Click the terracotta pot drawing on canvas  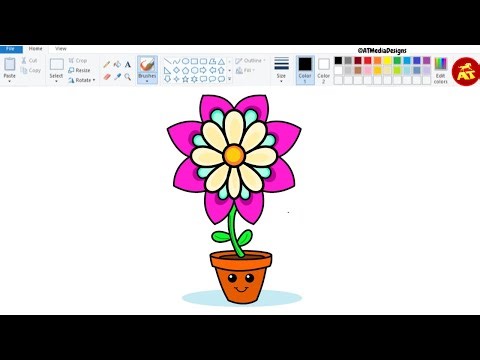241,277
